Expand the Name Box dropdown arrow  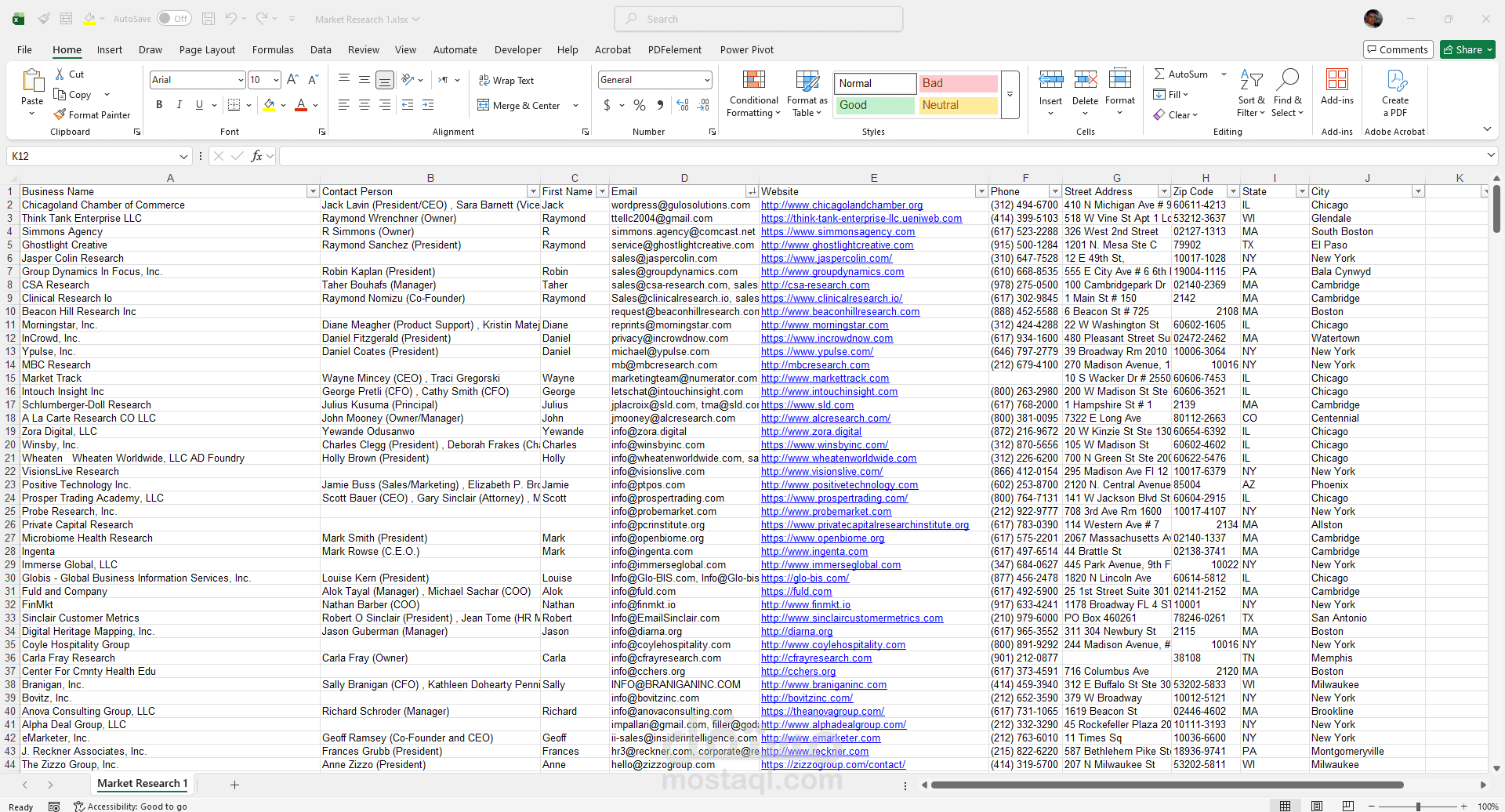[x=183, y=157]
